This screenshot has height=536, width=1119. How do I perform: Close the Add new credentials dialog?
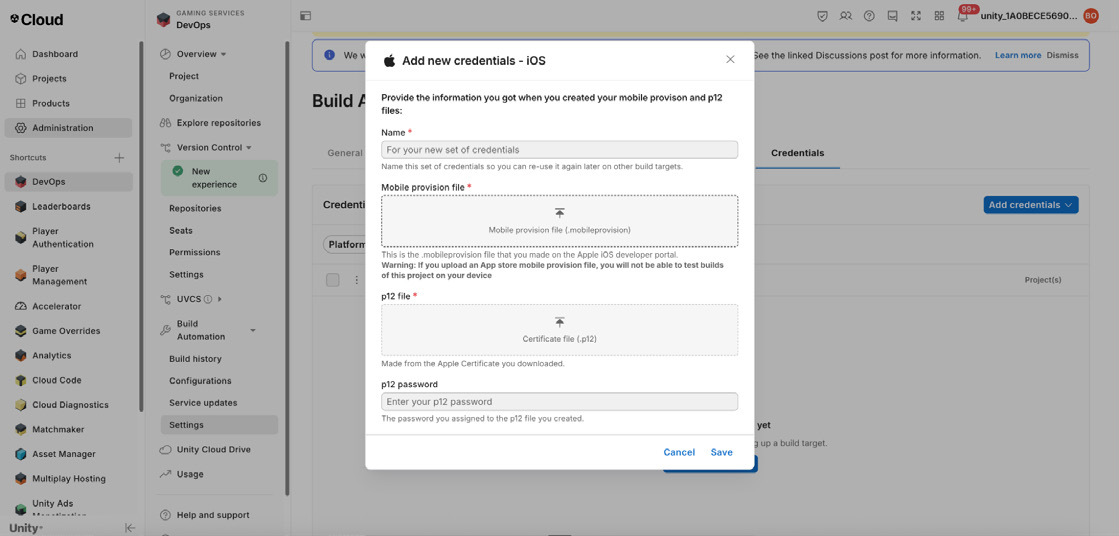click(730, 59)
